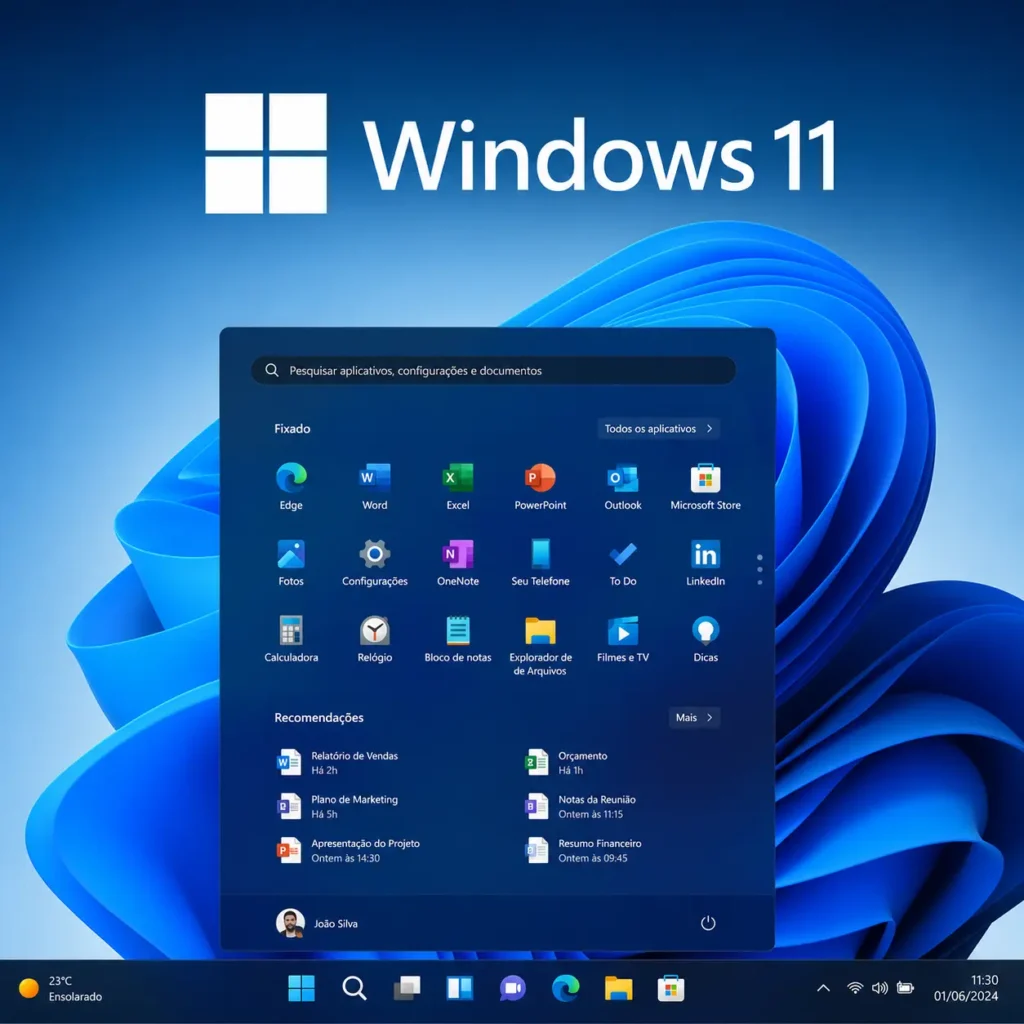The image size is (1024, 1024).
Task: Open Bloco de notas
Action: point(458,639)
